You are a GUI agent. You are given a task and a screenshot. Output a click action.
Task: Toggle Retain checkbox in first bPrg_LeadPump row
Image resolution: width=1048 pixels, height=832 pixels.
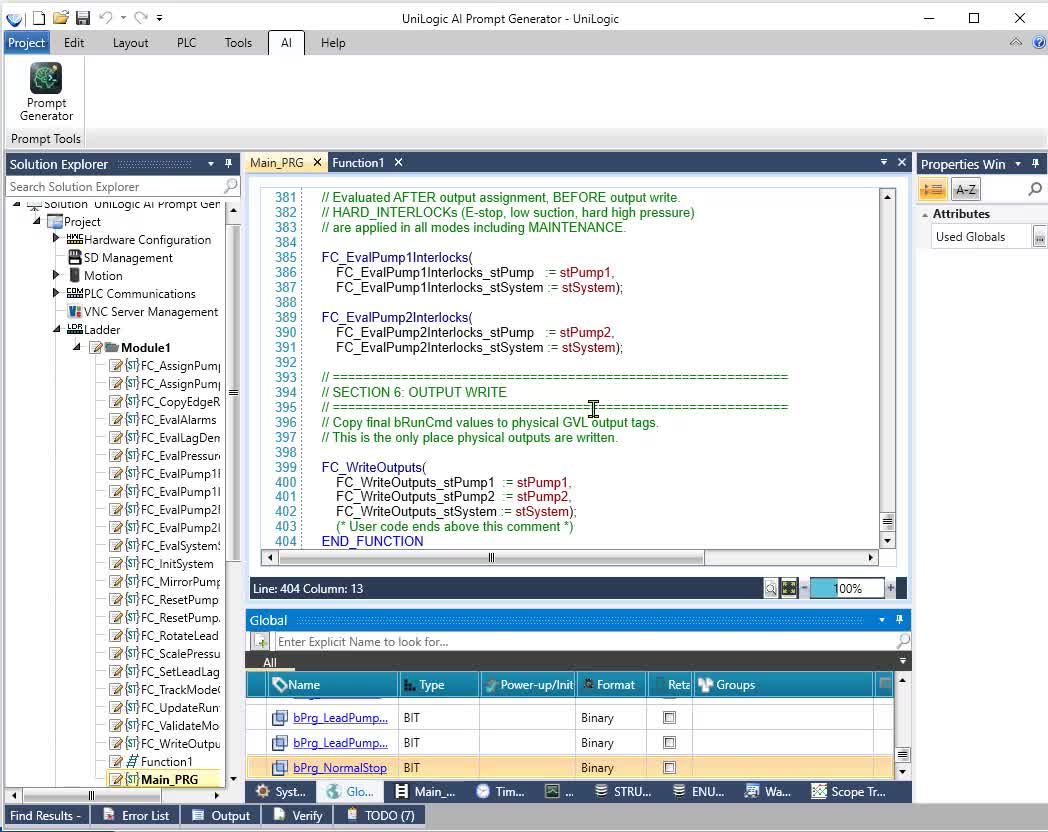(669, 717)
